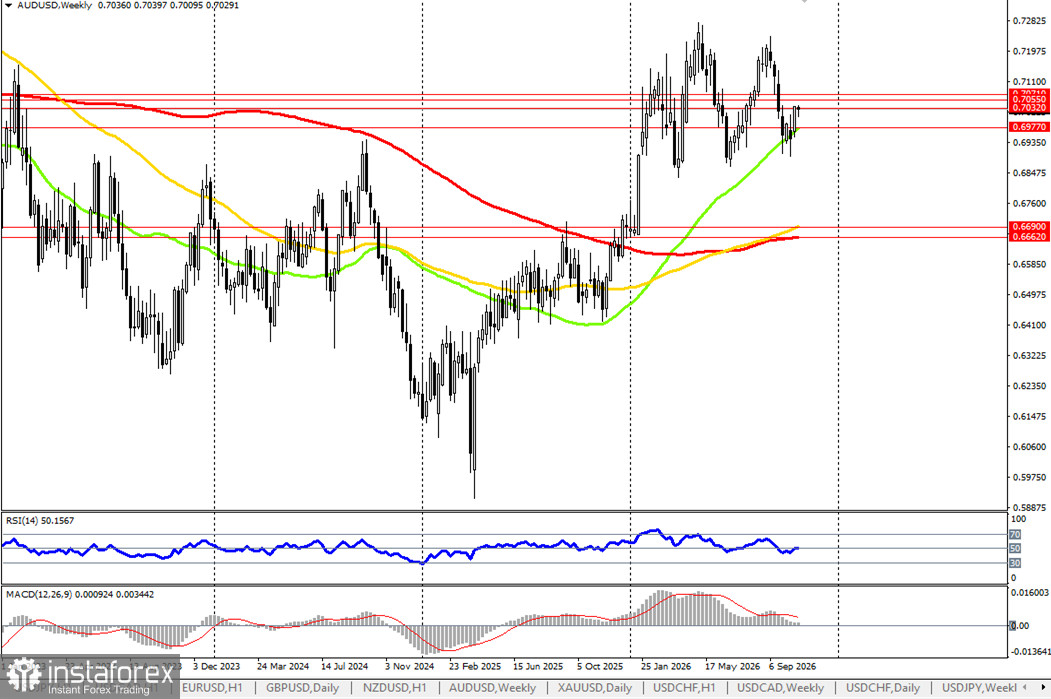This screenshot has width=1051, height=699.
Task: Click the MACD 0.00 zero-level label
Action: [x=1020, y=626]
